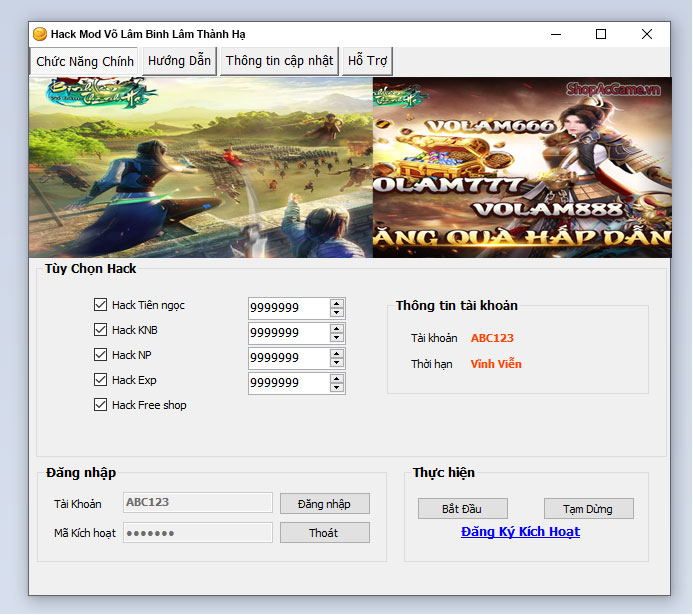Screen dimensions: 693x616
Task: Uncheck the Hack Tiên ngọc checkbox
Action: click(100, 305)
